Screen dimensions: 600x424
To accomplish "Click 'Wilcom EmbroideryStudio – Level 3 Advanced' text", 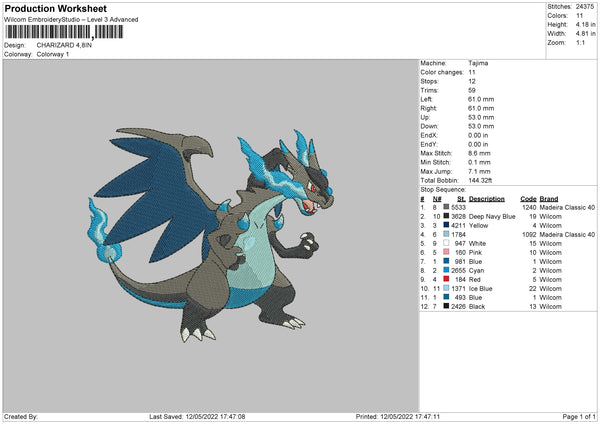I will (x=71, y=20).
